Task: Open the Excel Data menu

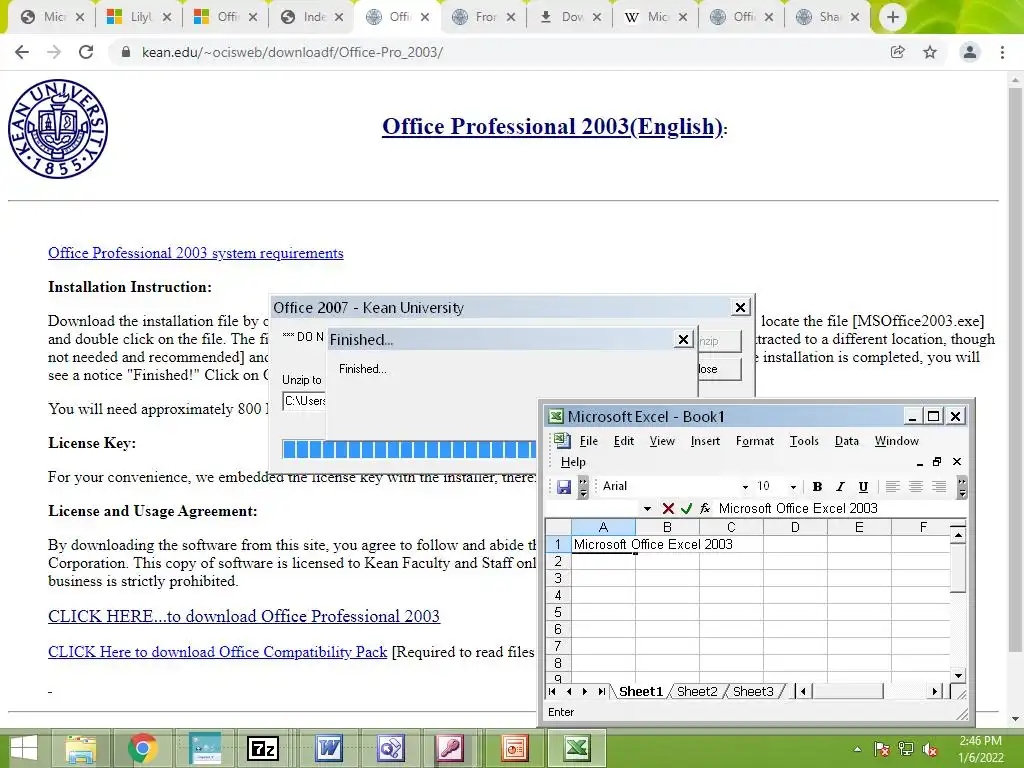Action: tap(846, 441)
